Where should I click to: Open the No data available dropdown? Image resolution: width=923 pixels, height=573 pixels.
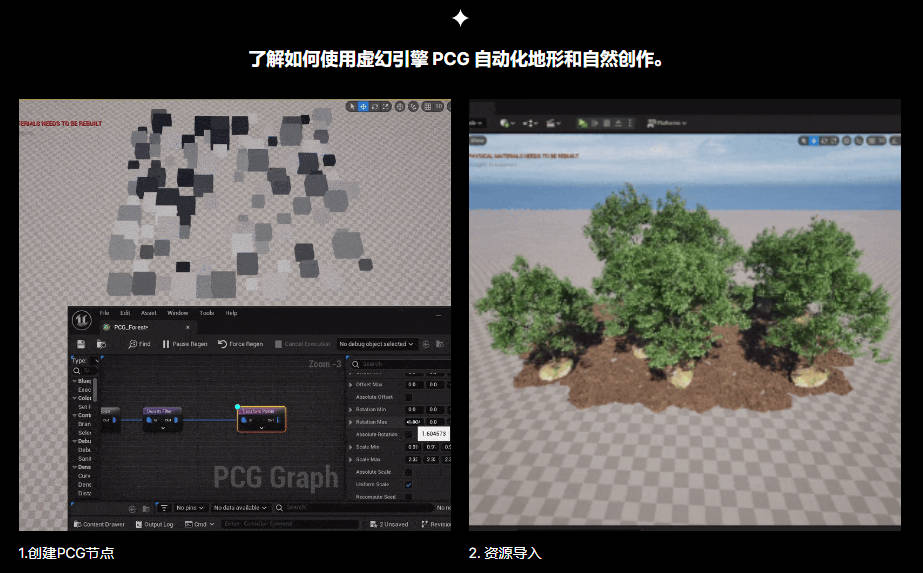pos(240,508)
